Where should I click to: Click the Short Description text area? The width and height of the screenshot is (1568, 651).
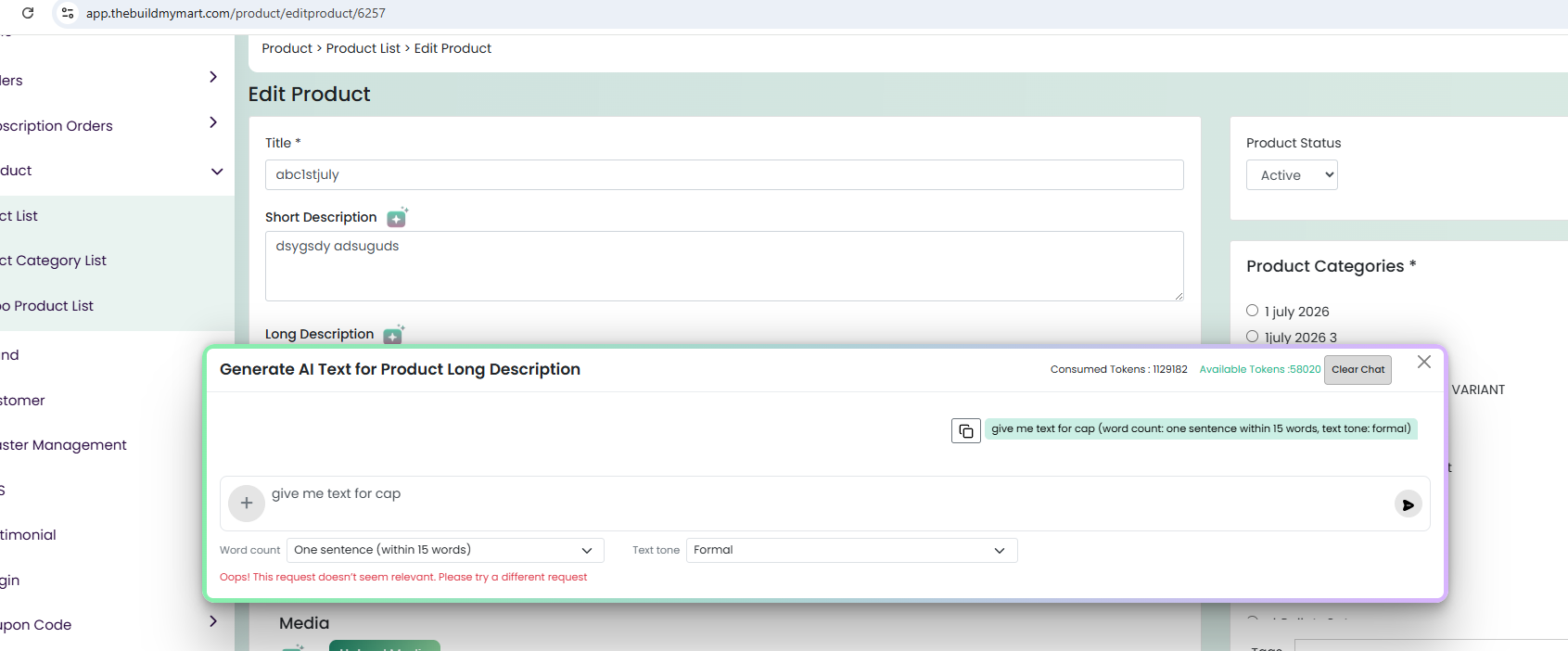(724, 266)
